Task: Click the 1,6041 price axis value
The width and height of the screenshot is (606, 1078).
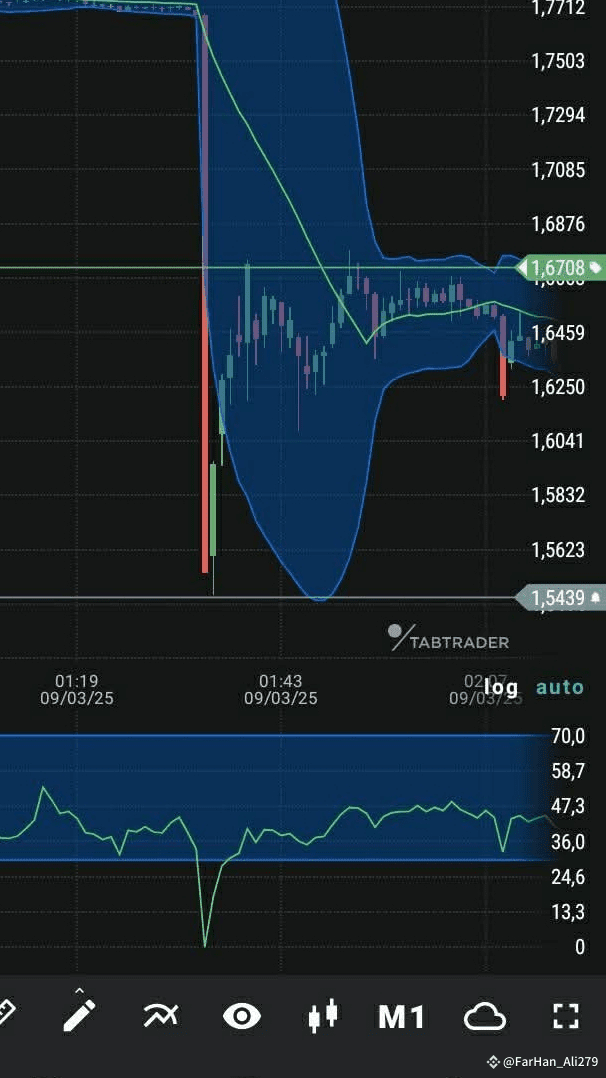Action: (x=558, y=441)
